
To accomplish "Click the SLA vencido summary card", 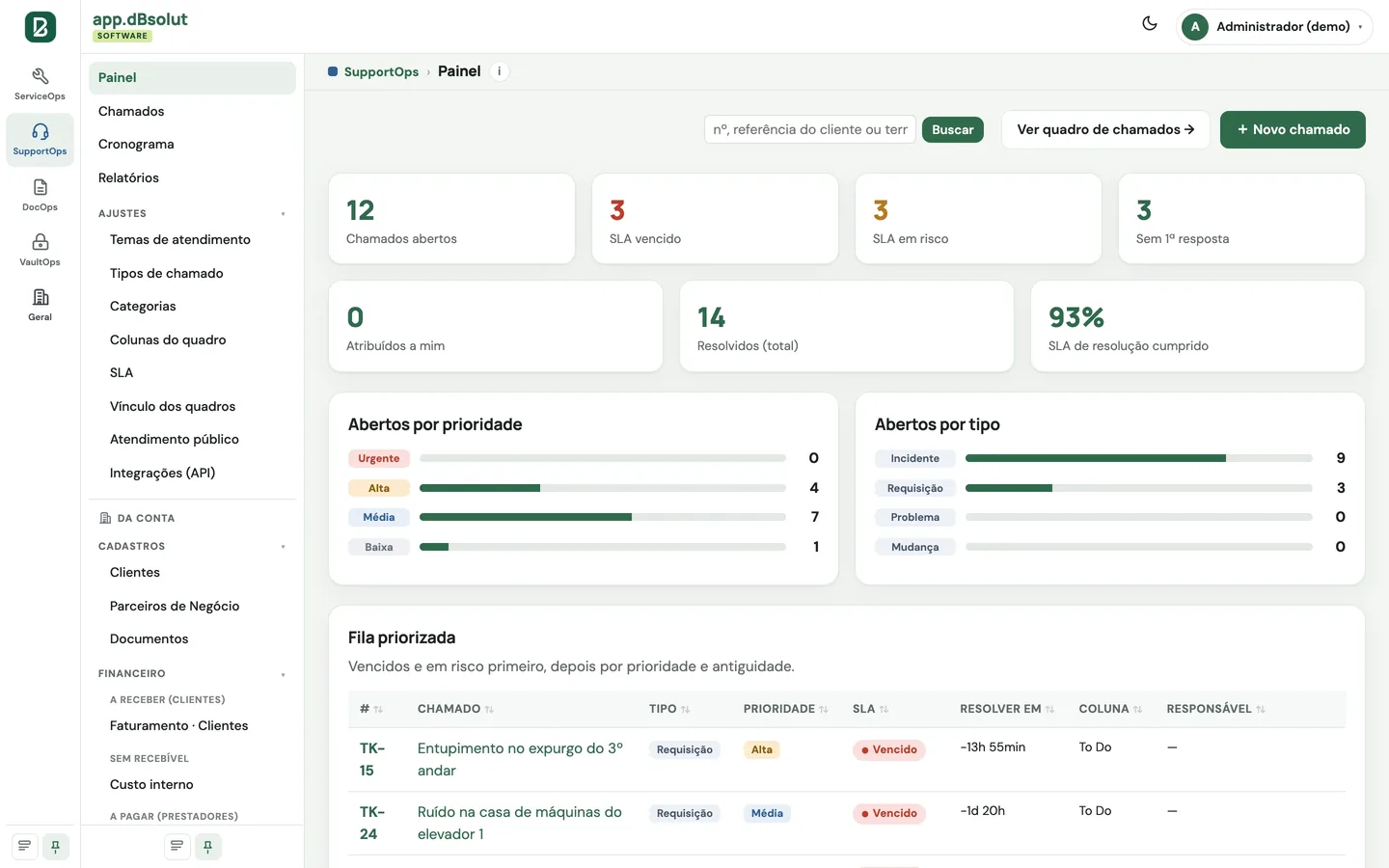I will click(715, 219).
